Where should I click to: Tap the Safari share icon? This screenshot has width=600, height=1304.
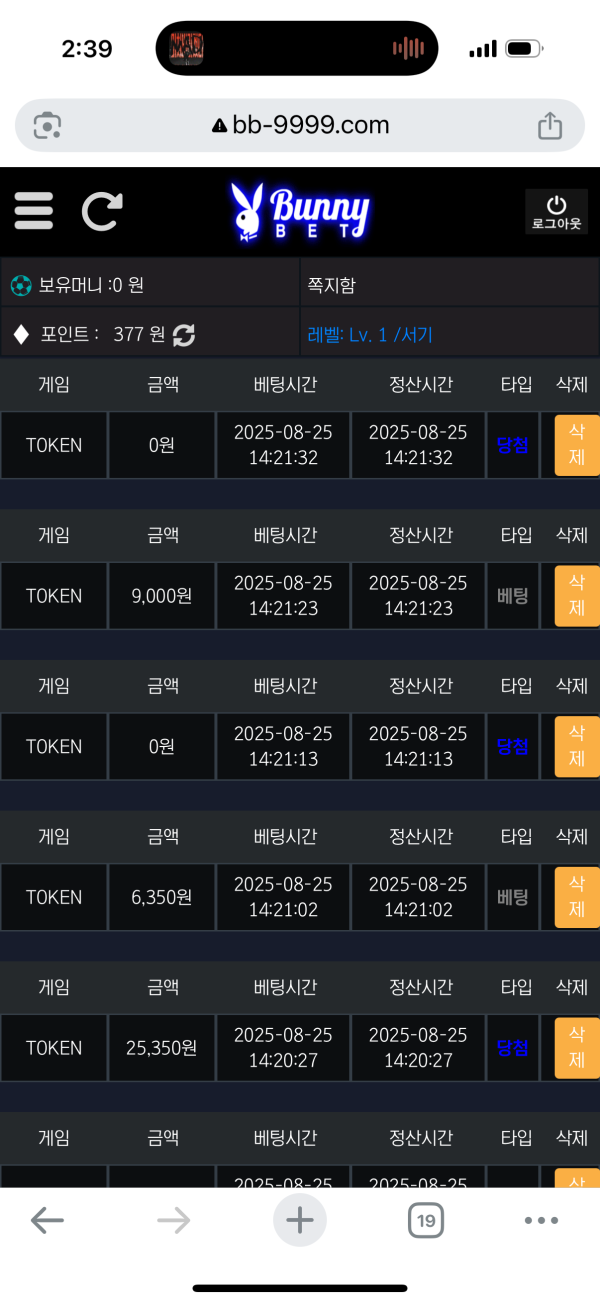[550, 126]
